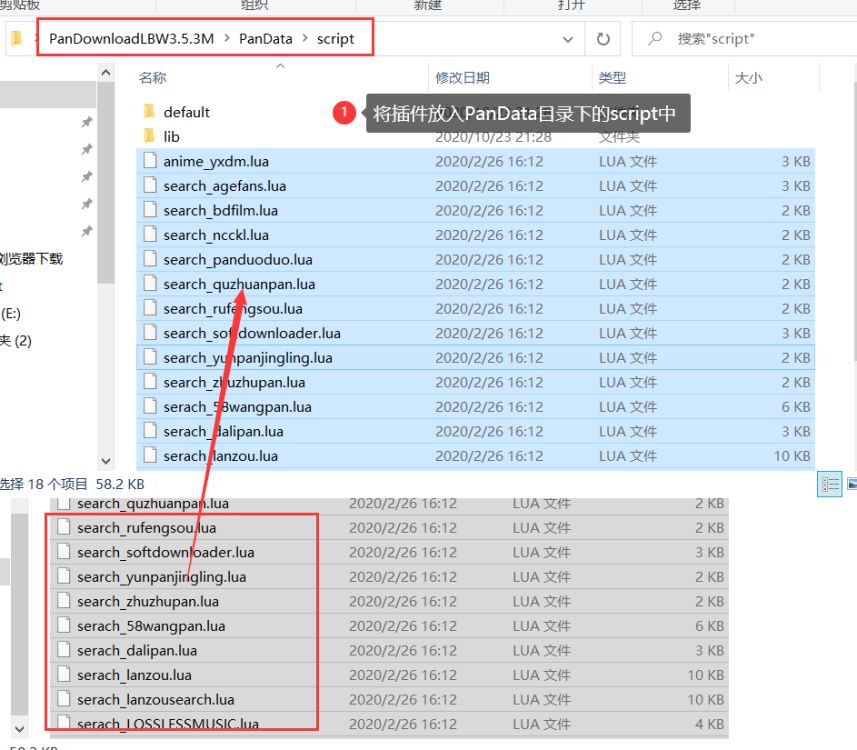Click serach_lanzou.lua name in lower window
The height and width of the screenshot is (750, 857).
pos(134,675)
